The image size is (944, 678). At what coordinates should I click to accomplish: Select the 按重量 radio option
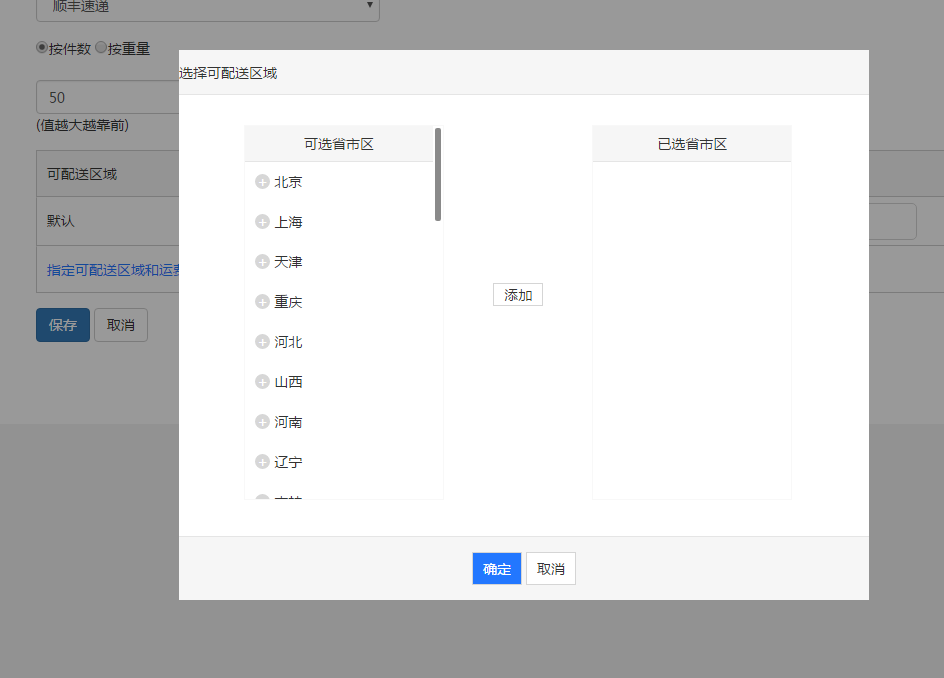click(101, 47)
